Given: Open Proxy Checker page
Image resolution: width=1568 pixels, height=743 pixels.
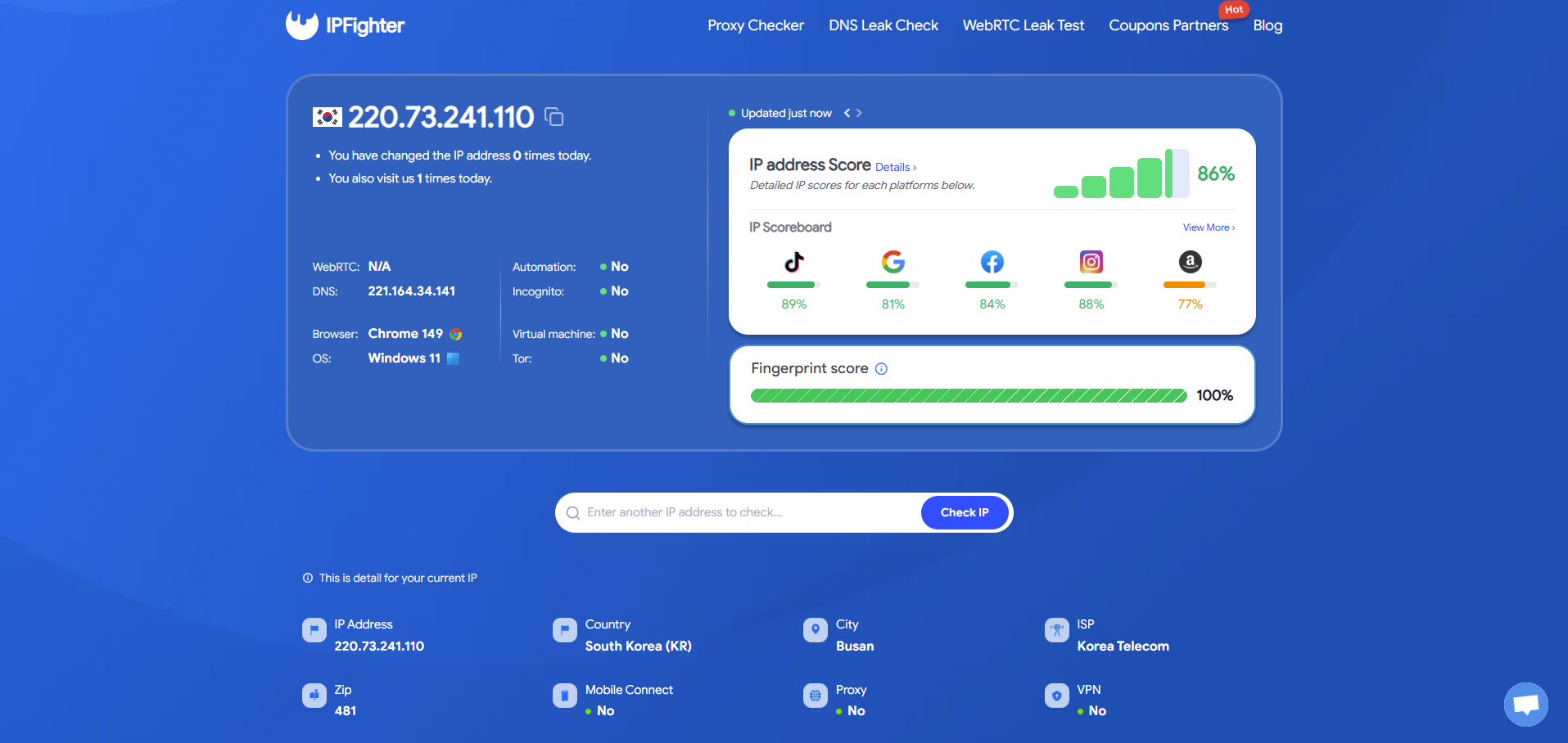Looking at the screenshot, I should [756, 25].
